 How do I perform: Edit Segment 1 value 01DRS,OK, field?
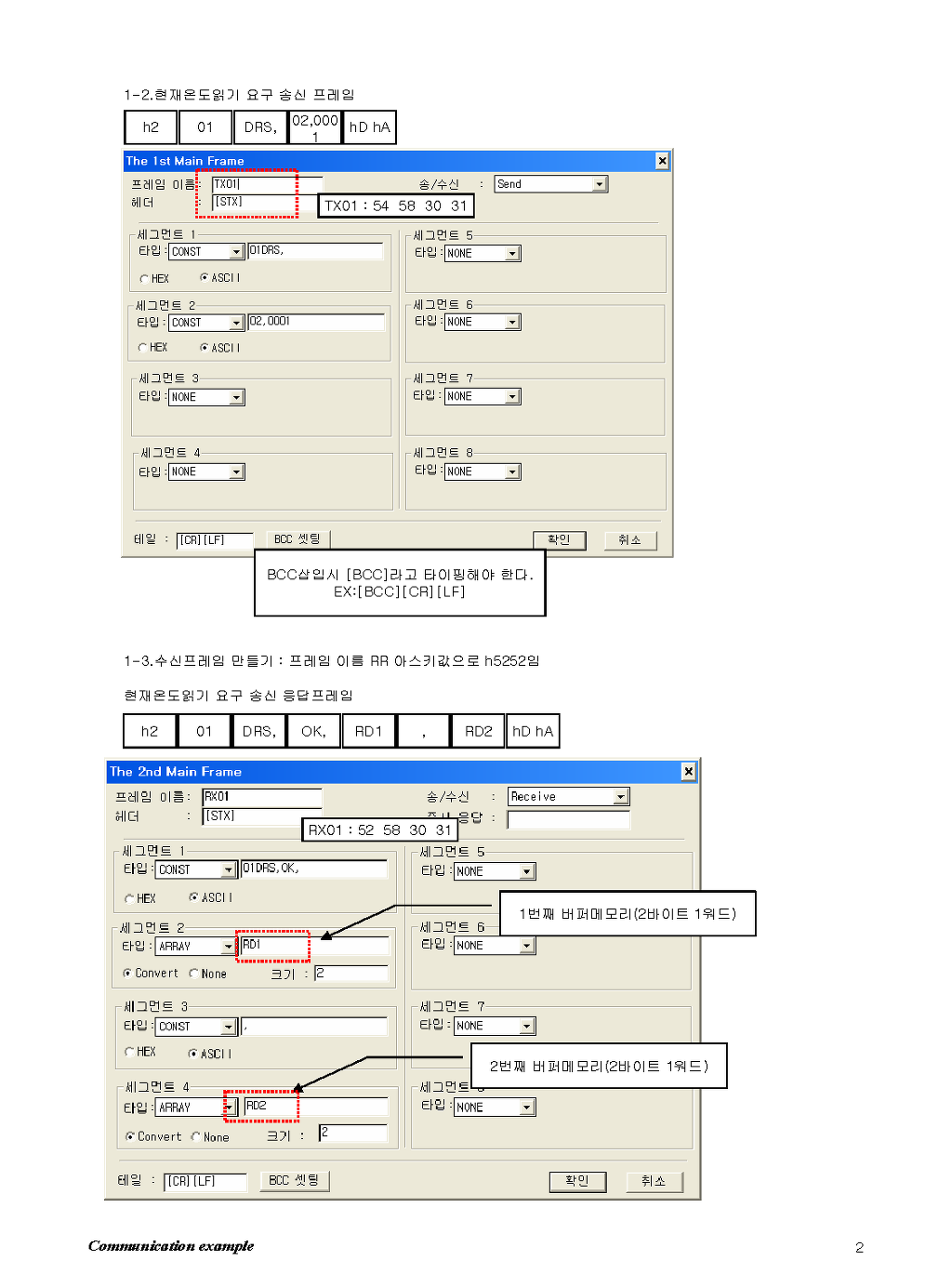coord(313,869)
